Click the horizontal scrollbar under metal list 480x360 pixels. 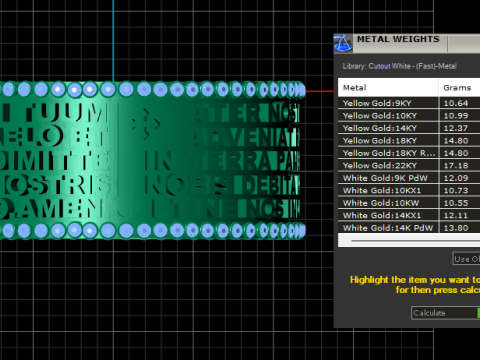pos(415,240)
